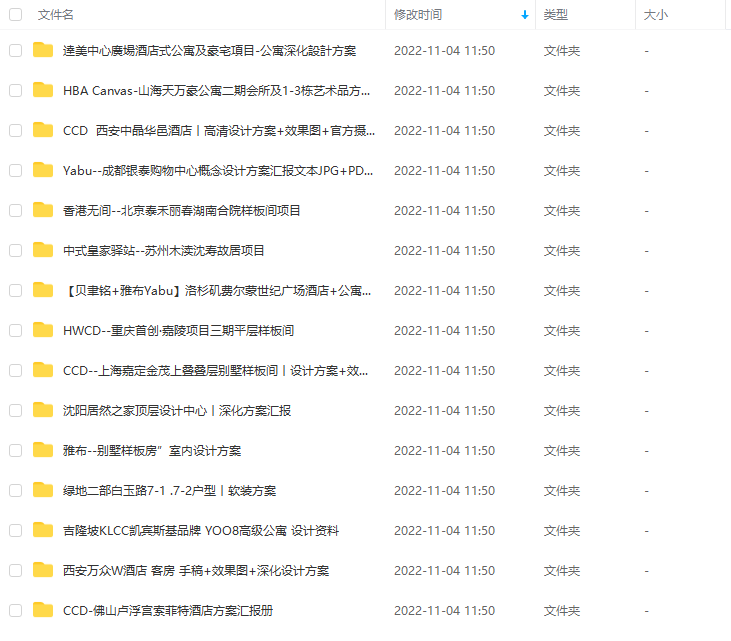
Task: Open CCD 西安中晶华邑酒店丨高清设计方案 folder name
Action: (x=219, y=131)
